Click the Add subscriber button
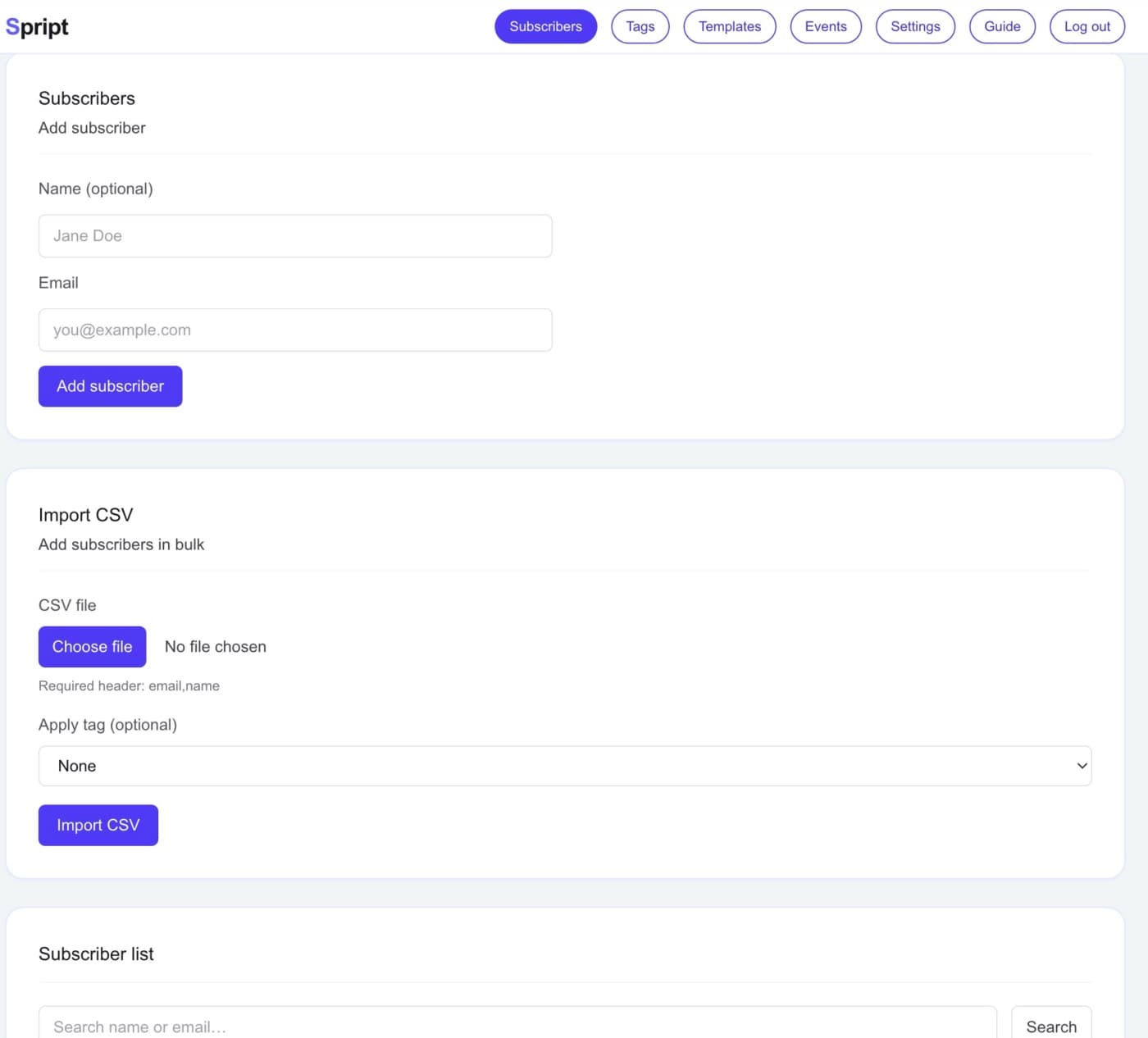The image size is (1148, 1038). (x=110, y=385)
